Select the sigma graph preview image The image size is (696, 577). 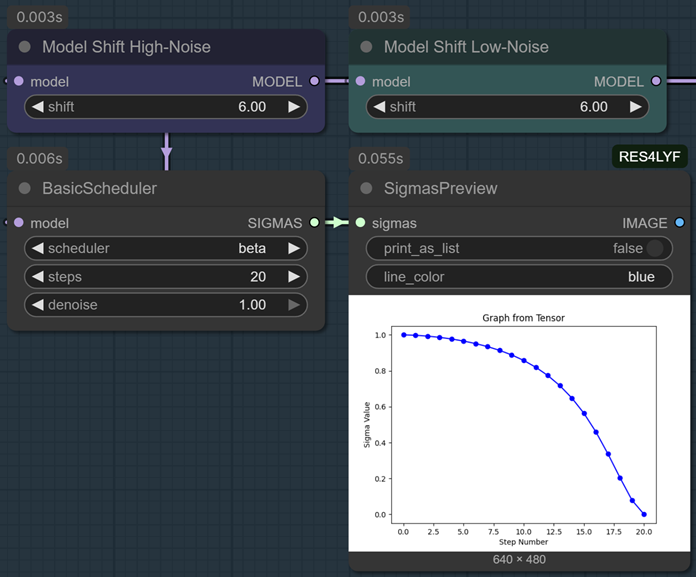tap(519, 423)
